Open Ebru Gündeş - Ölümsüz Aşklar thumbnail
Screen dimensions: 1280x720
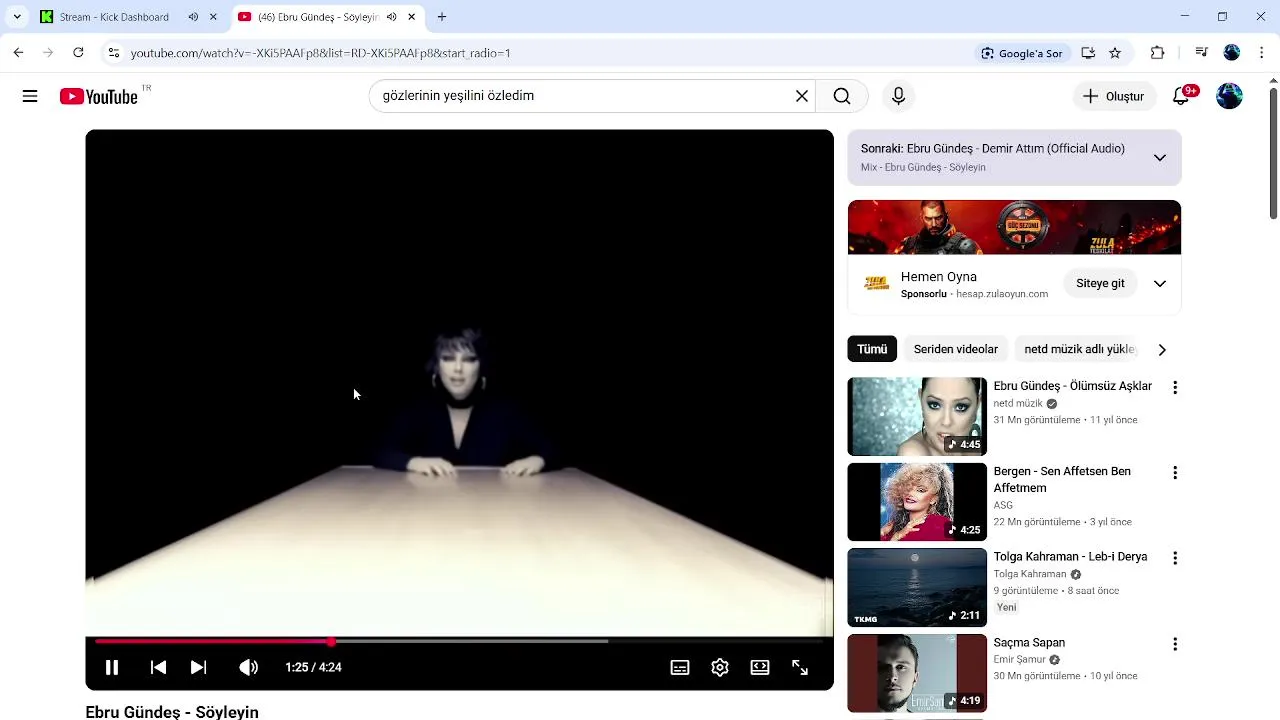pyautogui.click(x=917, y=416)
